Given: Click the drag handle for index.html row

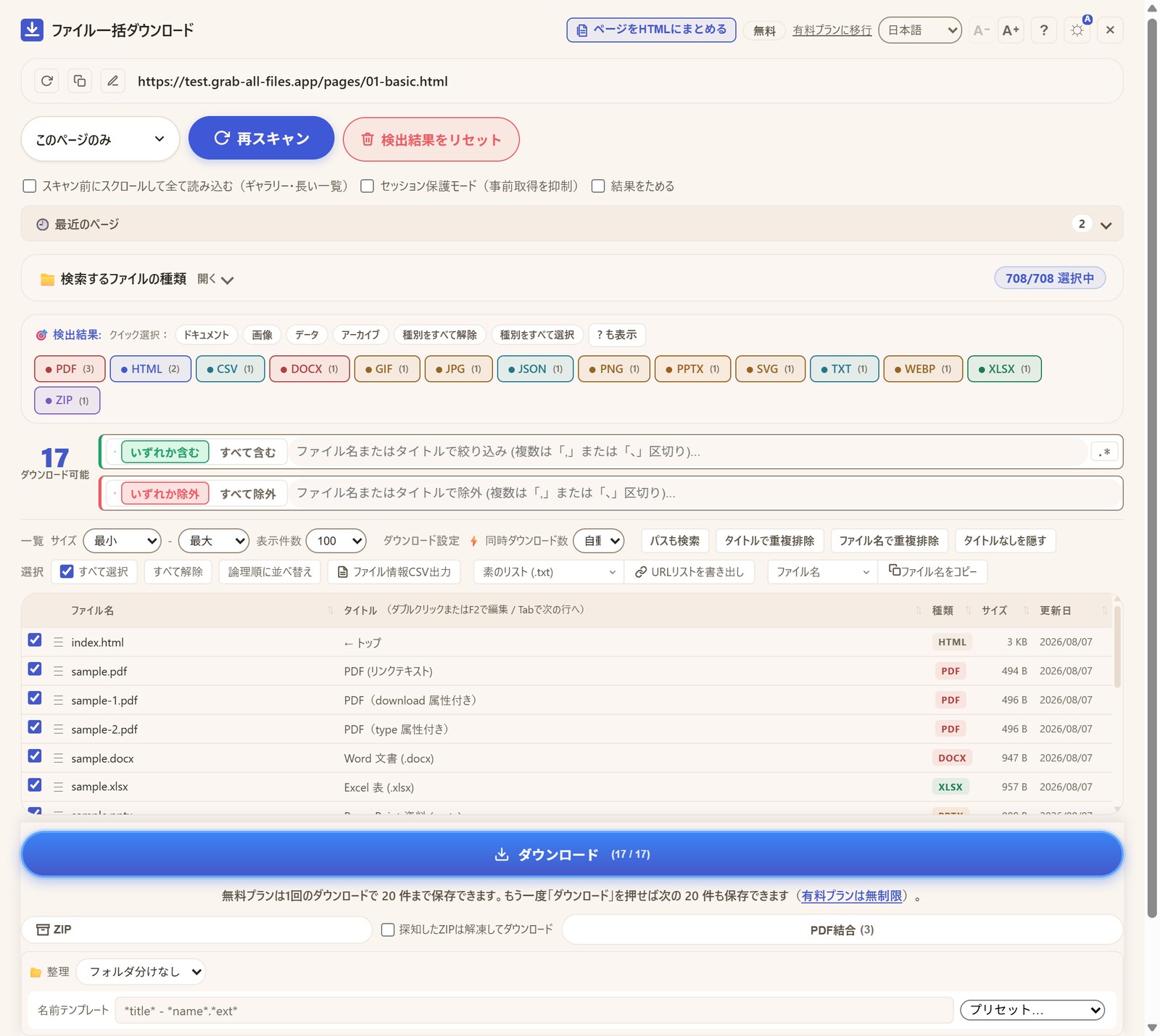Looking at the screenshot, I should [58, 642].
